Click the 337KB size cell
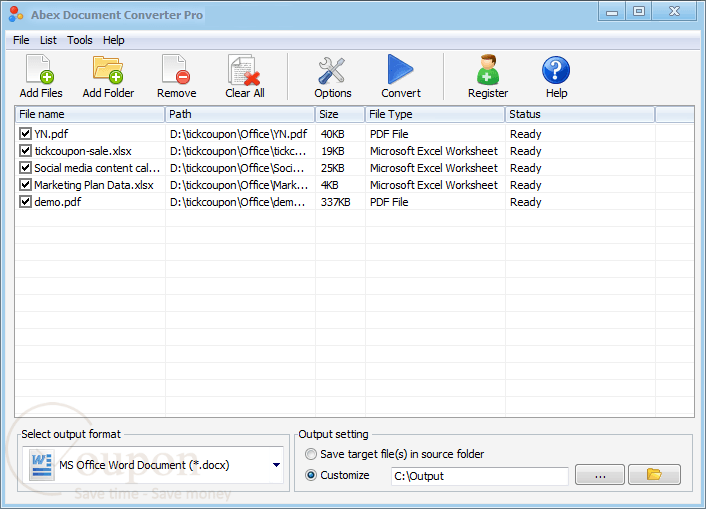The height and width of the screenshot is (509, 706). click(335, 202)
